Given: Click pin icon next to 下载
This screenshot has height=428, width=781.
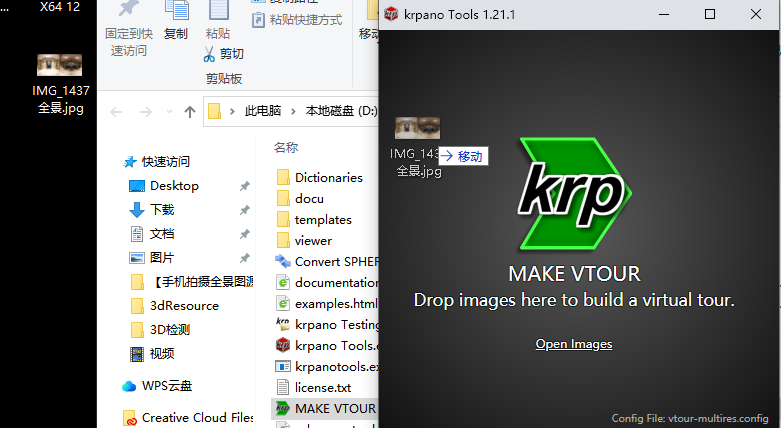Looking at the screenshot, I should [x=245, y=210].
